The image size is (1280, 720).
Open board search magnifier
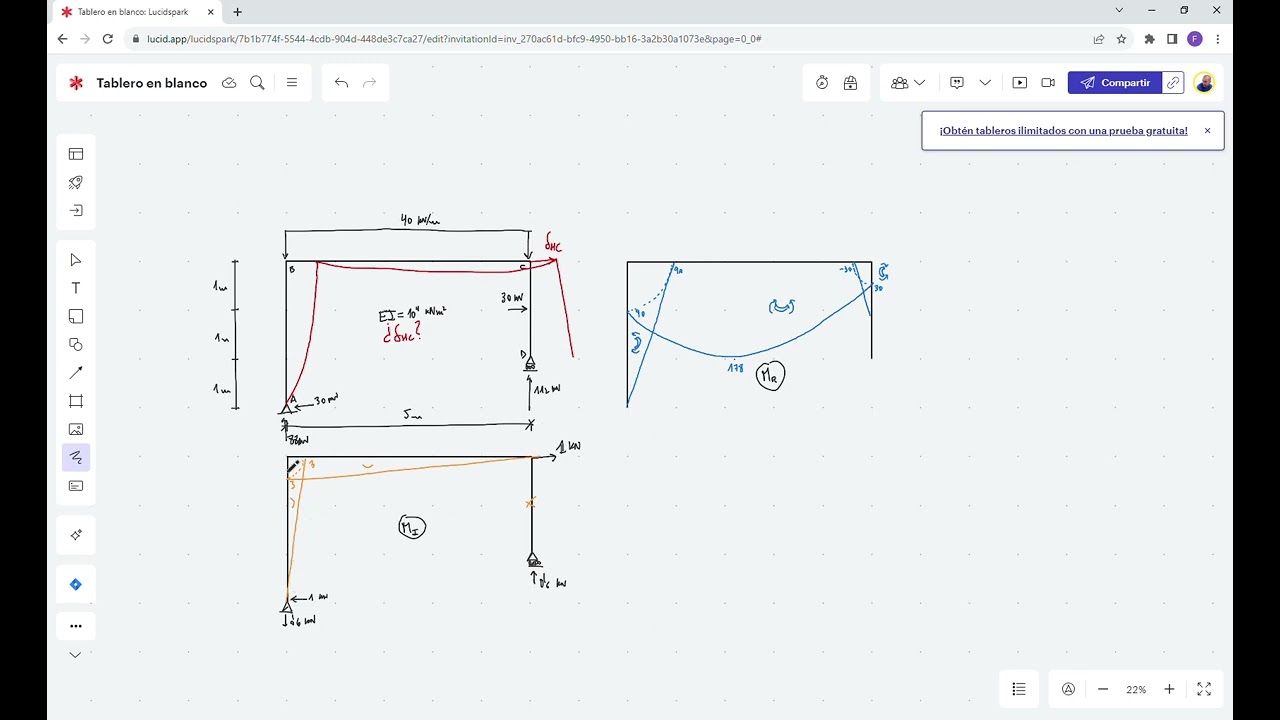[x=257, y=83]
